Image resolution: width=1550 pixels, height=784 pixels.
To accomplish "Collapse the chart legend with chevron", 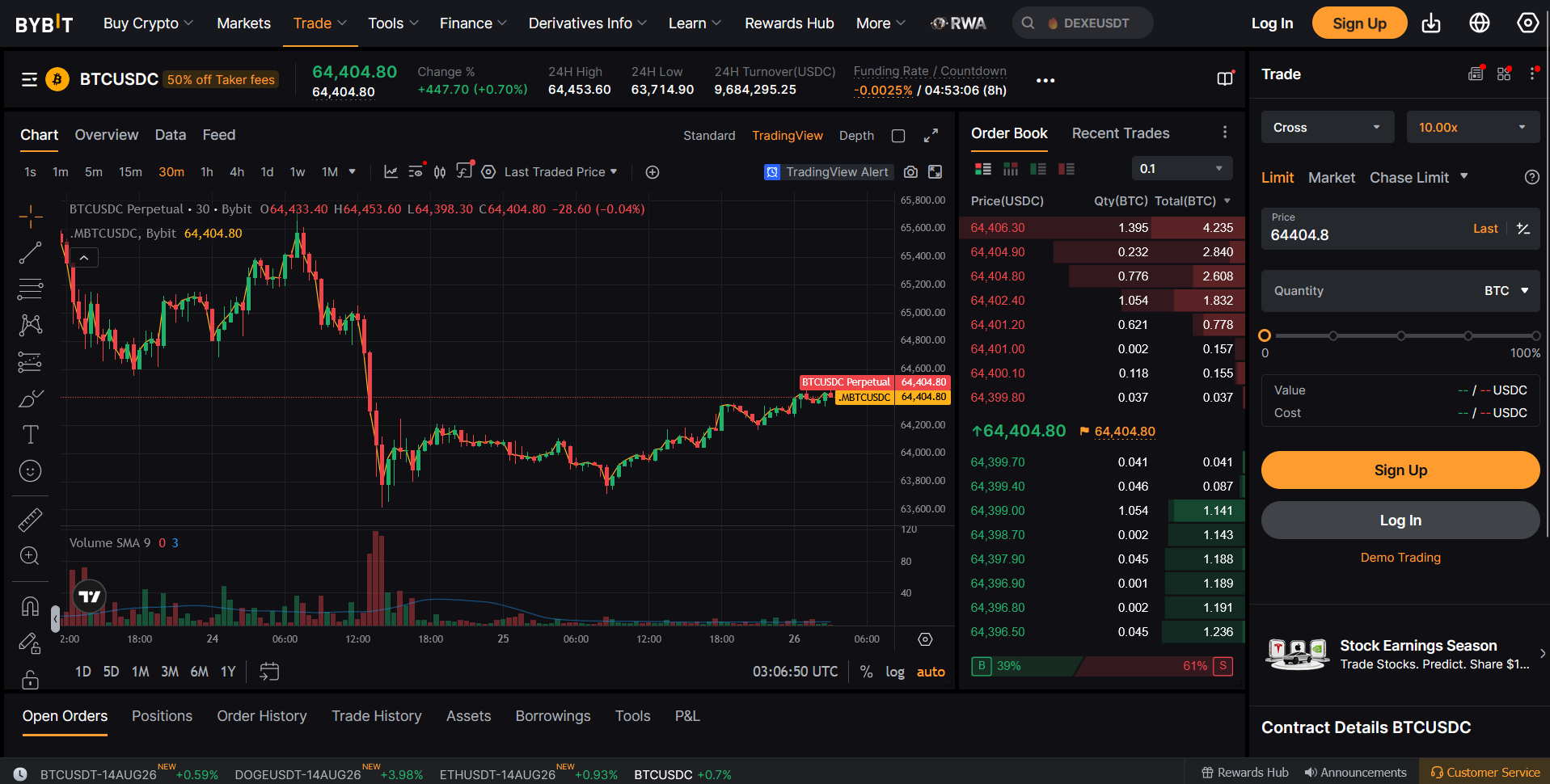I will coord(84,258).
